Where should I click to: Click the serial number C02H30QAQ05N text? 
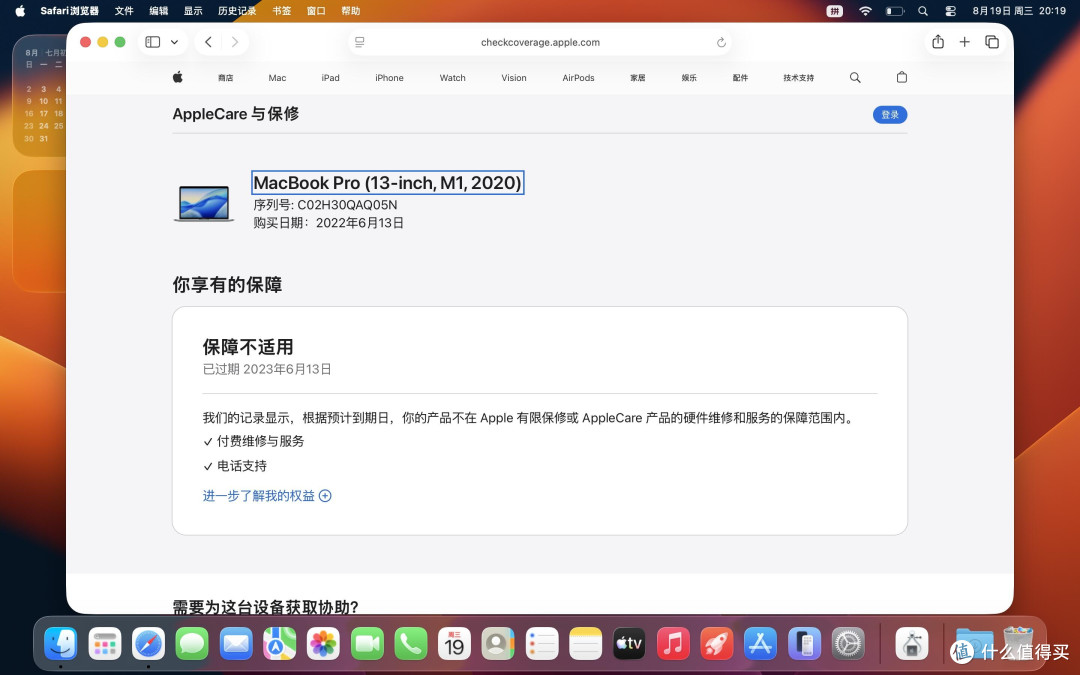(347, 205)
